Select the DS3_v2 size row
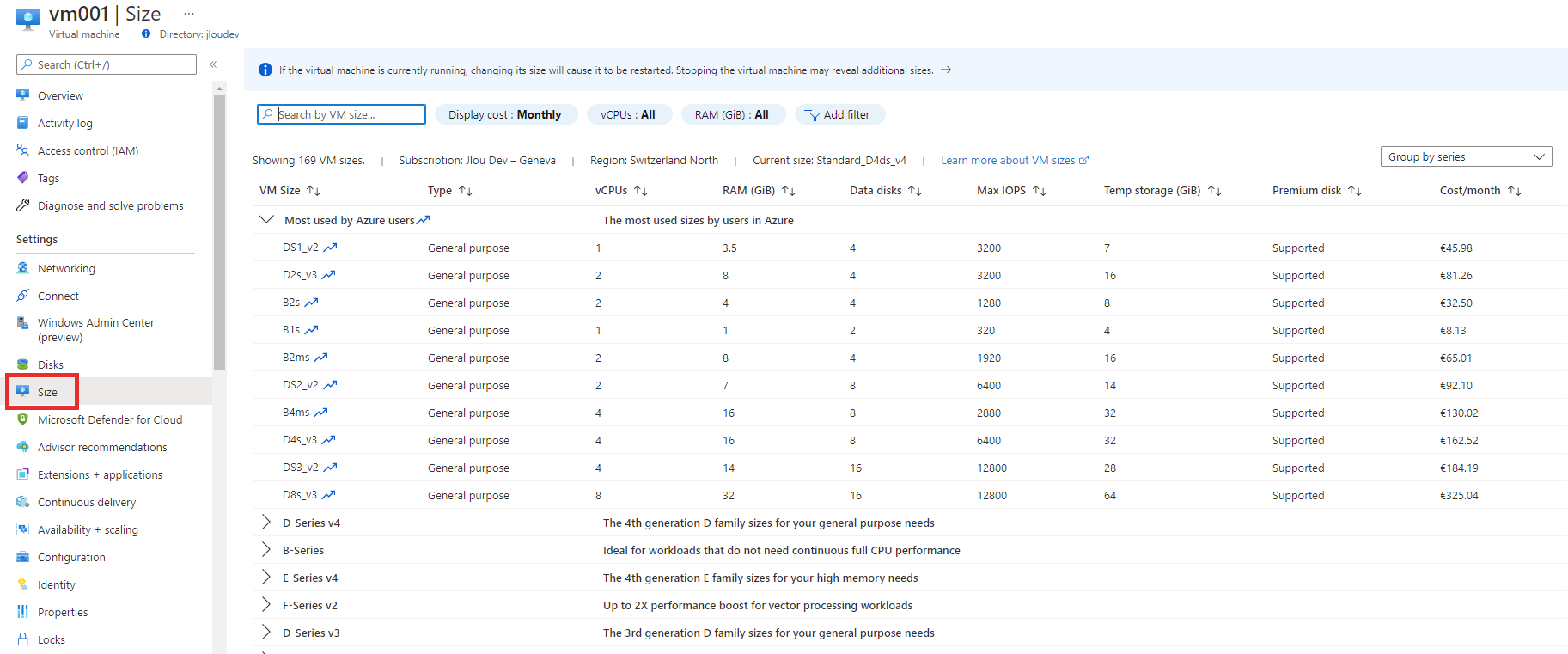Screen dimensions: 1568x654 click(909, 468)
